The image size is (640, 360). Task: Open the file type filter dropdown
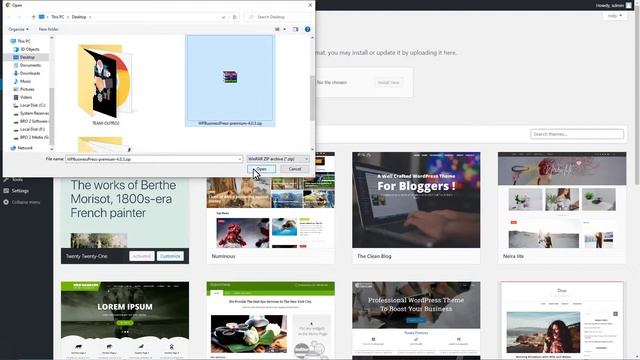278,159
